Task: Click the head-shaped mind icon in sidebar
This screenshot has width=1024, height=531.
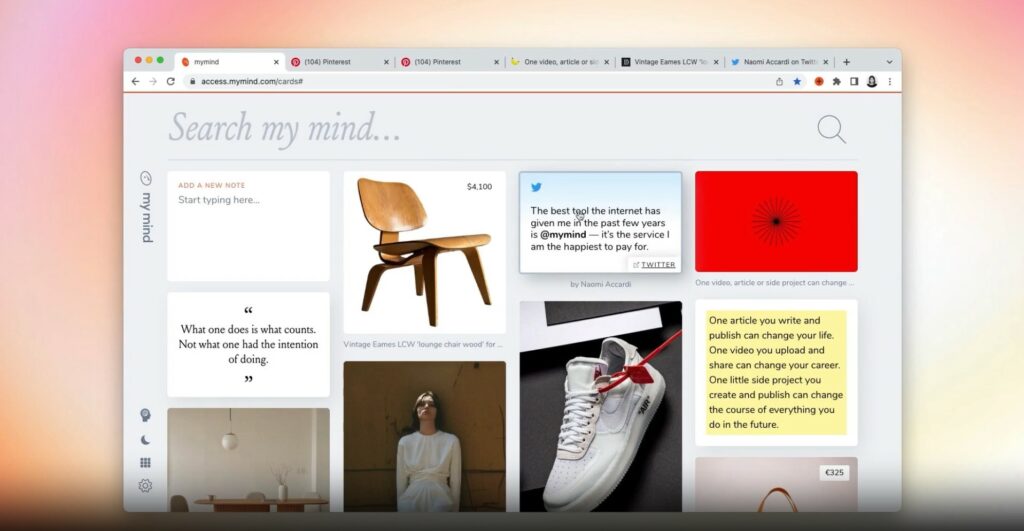Action: click(x=146, y=415)
